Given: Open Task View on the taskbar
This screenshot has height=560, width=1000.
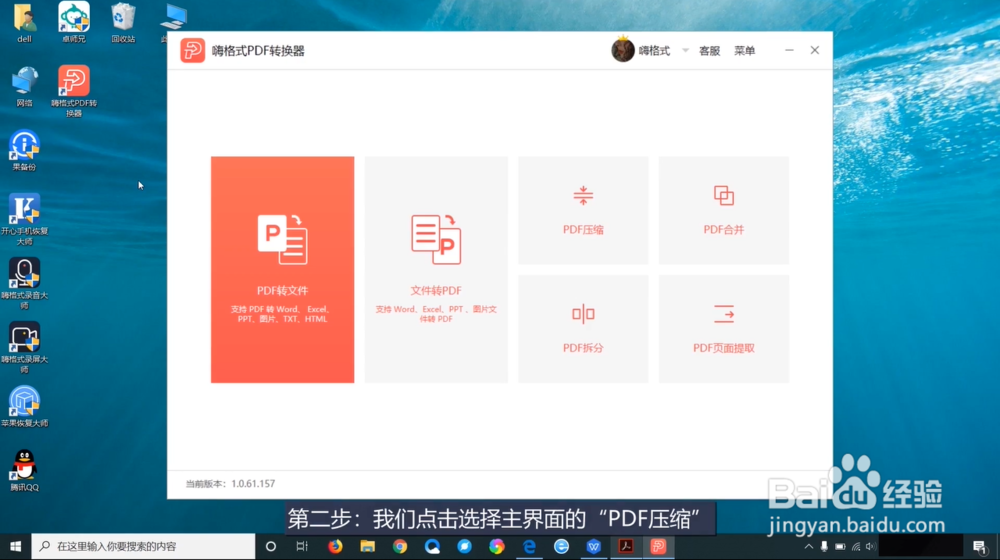Looking at the screenshot, I should [x=302, y=547].
